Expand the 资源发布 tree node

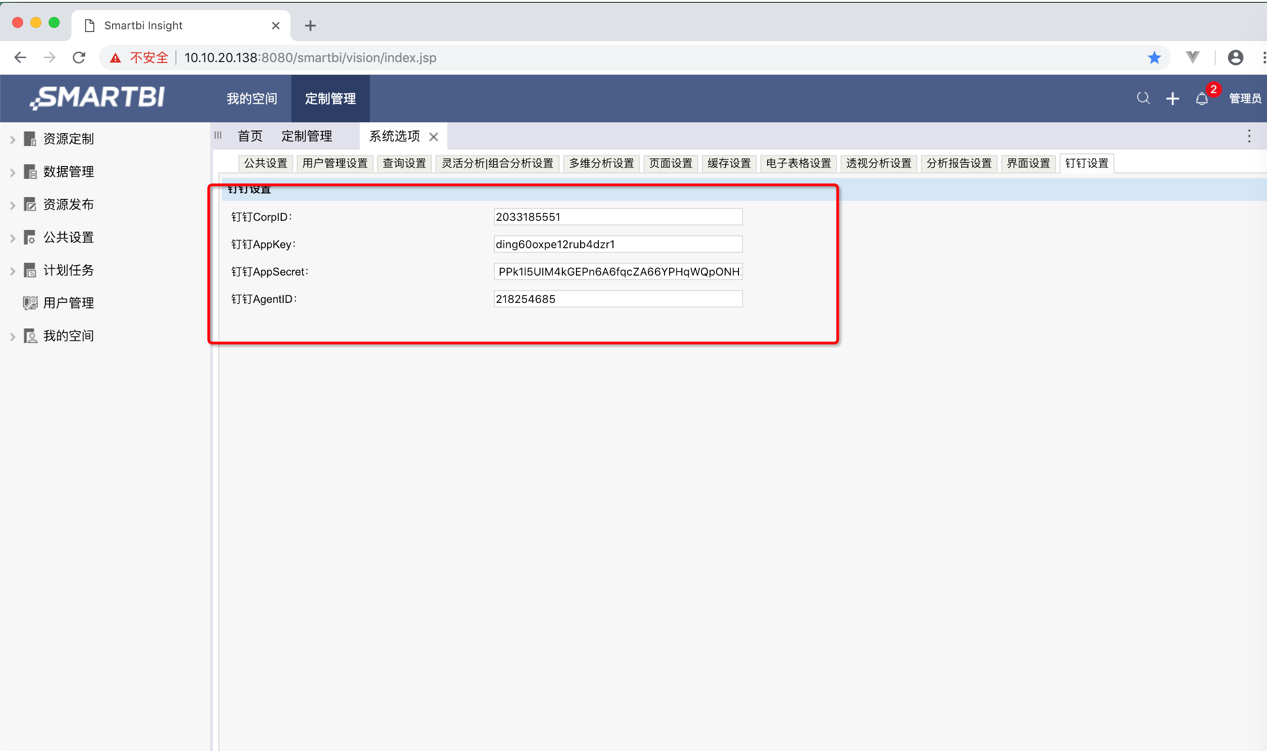click(x=12, y=205)
